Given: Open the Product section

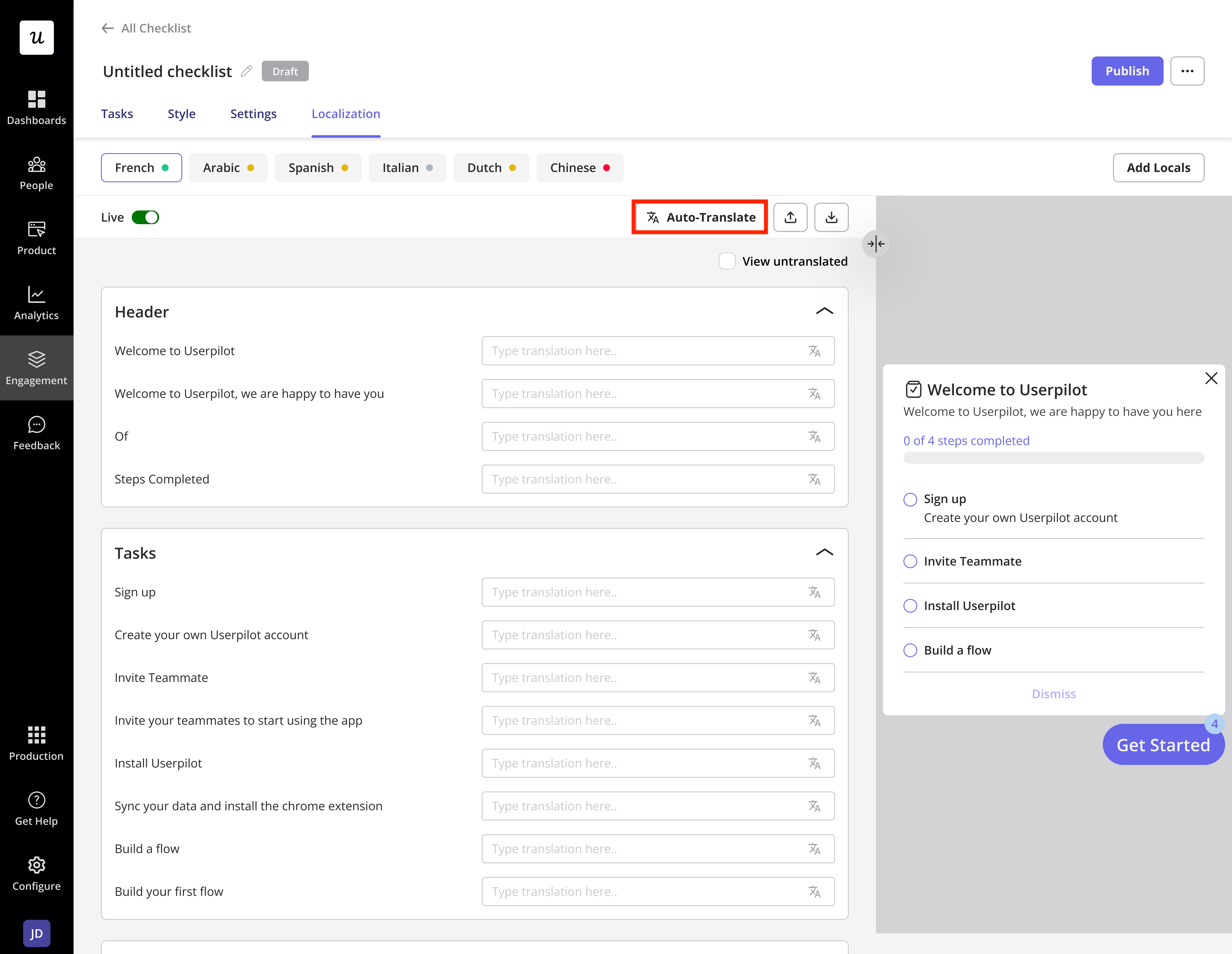Looking at the screenshot, I should coord(37,238).
